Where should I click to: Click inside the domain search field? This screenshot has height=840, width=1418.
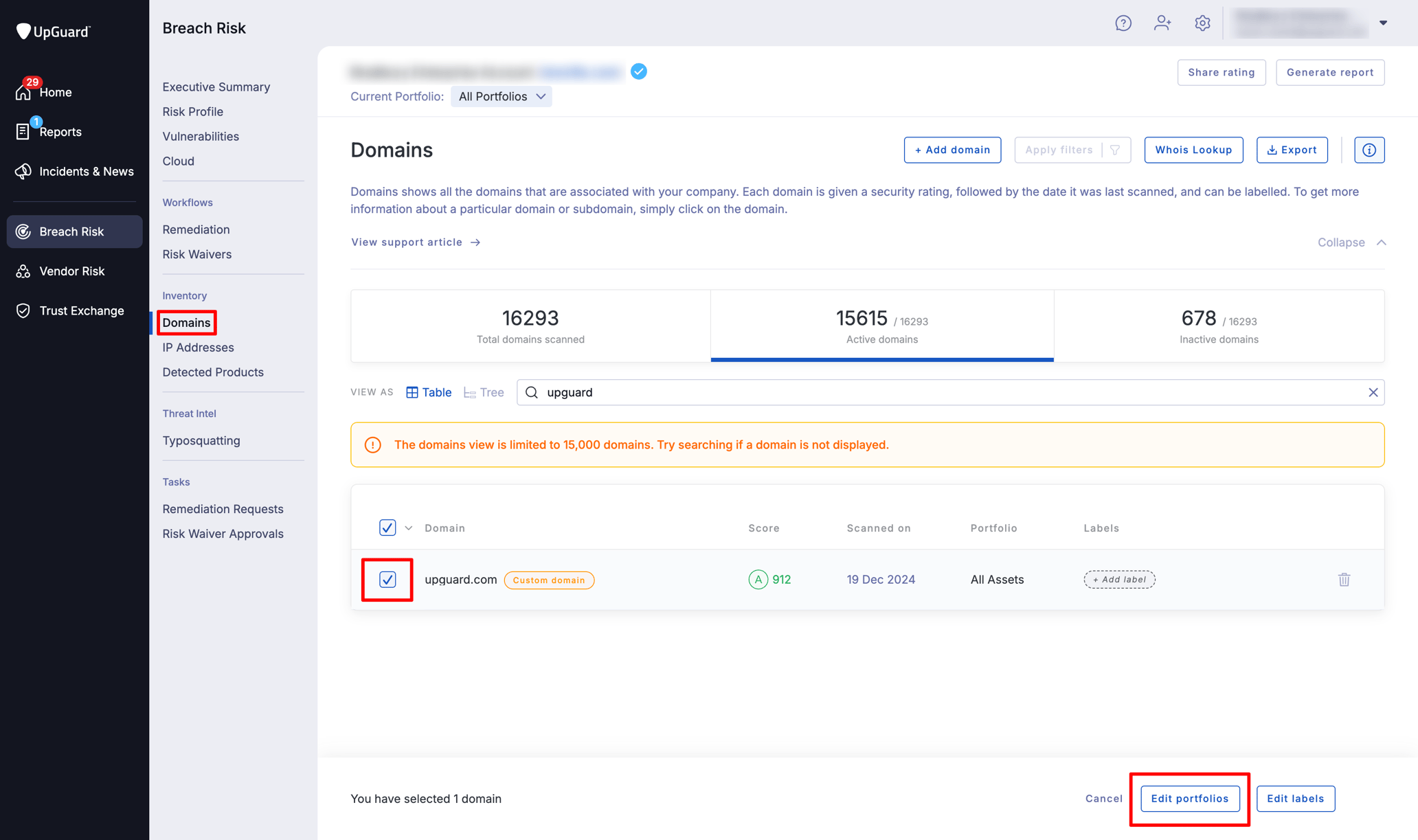pos(756,392)
